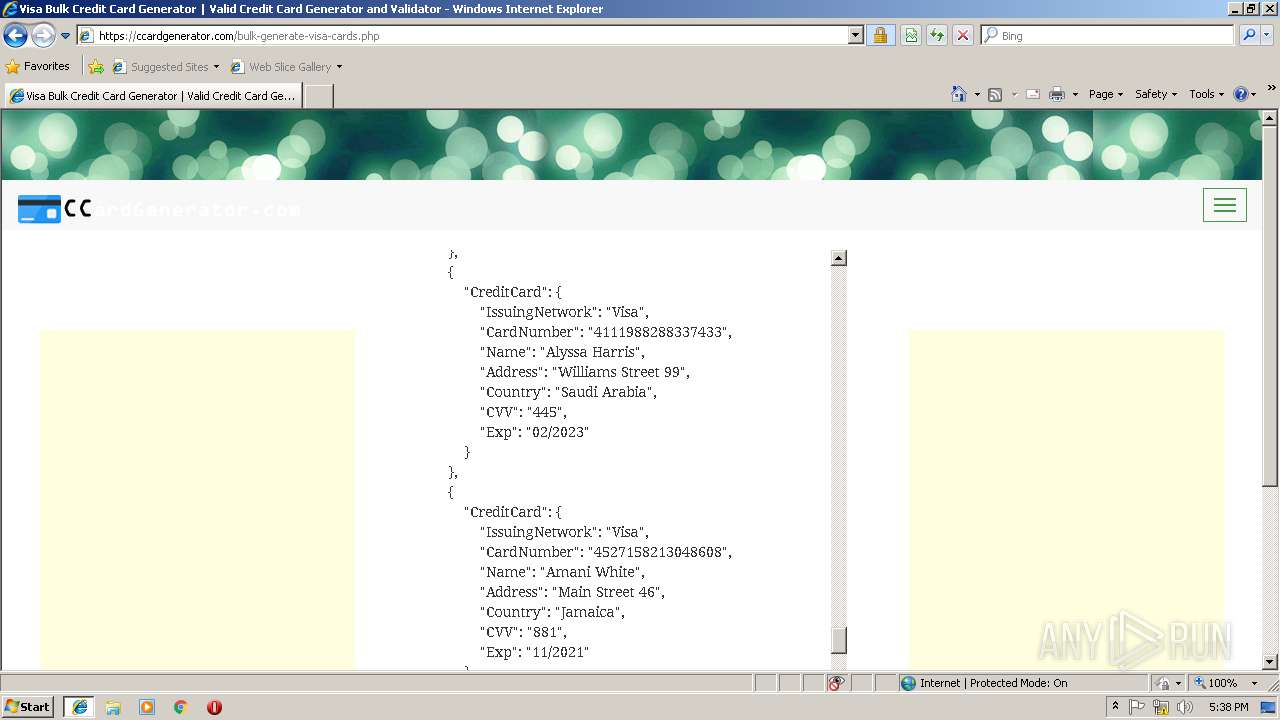Toggle the hamburger navigation menu
The image size is (1280, 720).
(x=1225, y=205)
